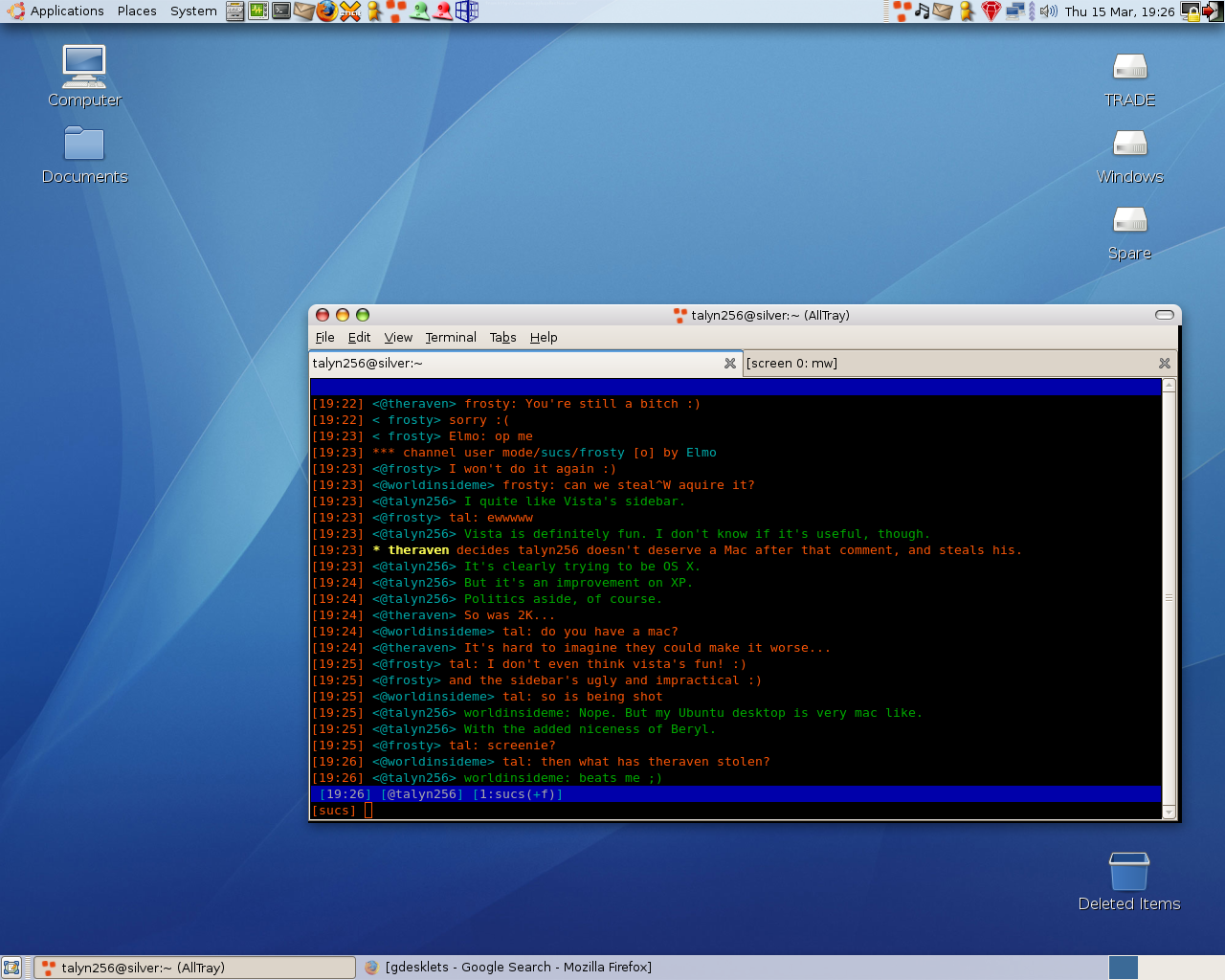Open the Applications menu
Viewport: 1225px width, 980px height.
pyautogui.click(x=56, y=11)
